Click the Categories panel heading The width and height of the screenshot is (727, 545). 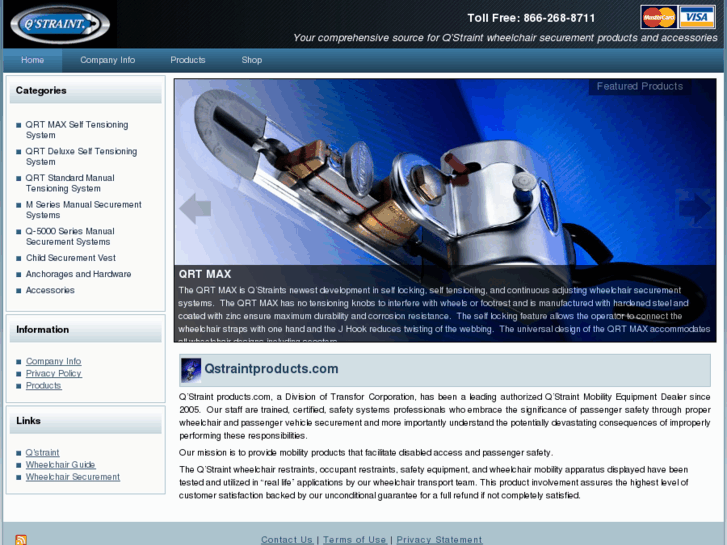click(x=41, y=90)
